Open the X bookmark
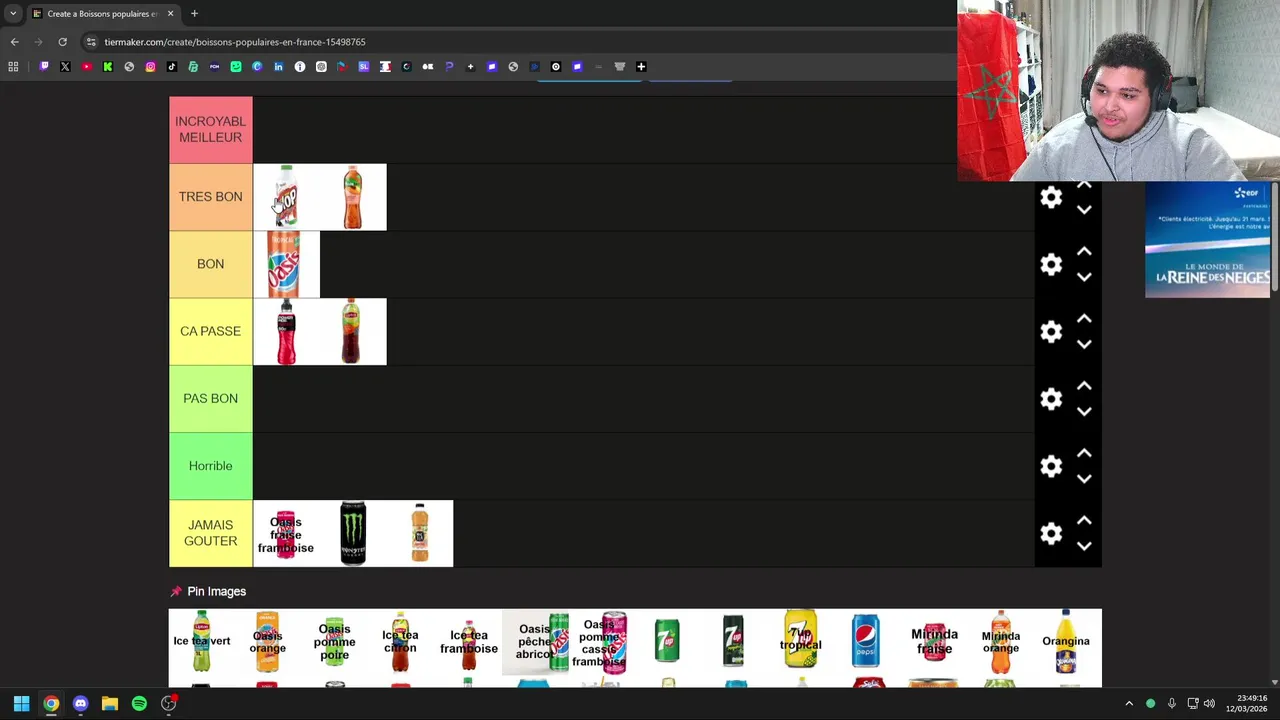Image resolution: width=1280 pixels, height=720 pixels. click(x=65, y=67)
